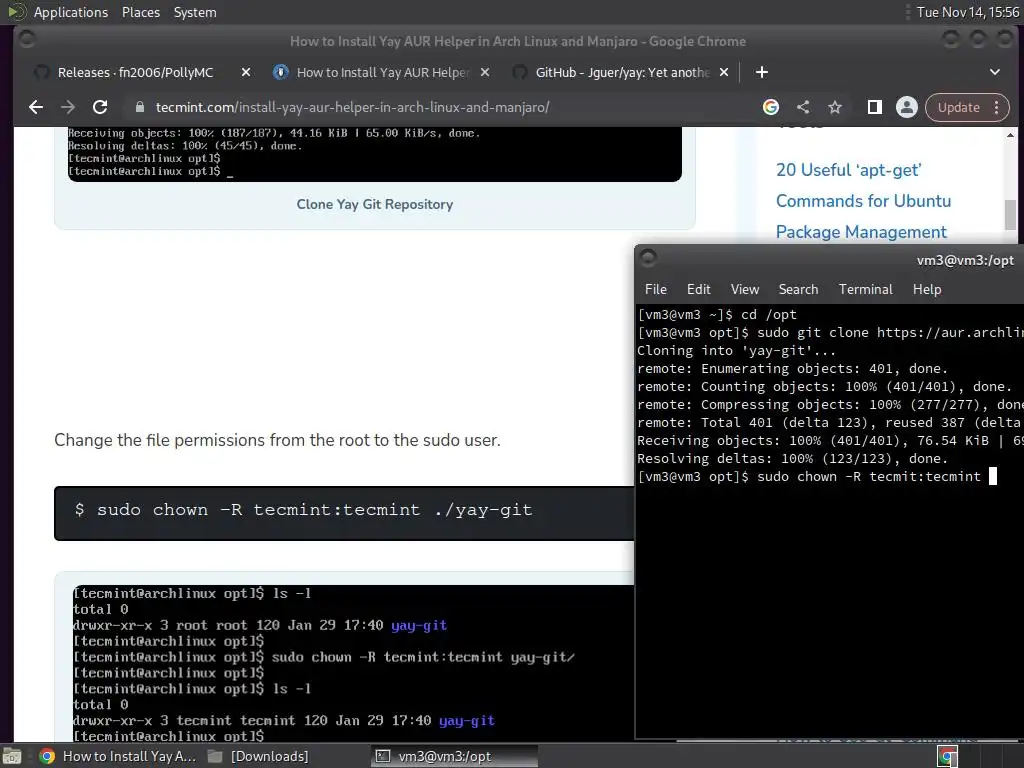Open the Applications menu in top panel
Screen dimensions: 1024x768
pyautogui.click(x=71, y=12)
